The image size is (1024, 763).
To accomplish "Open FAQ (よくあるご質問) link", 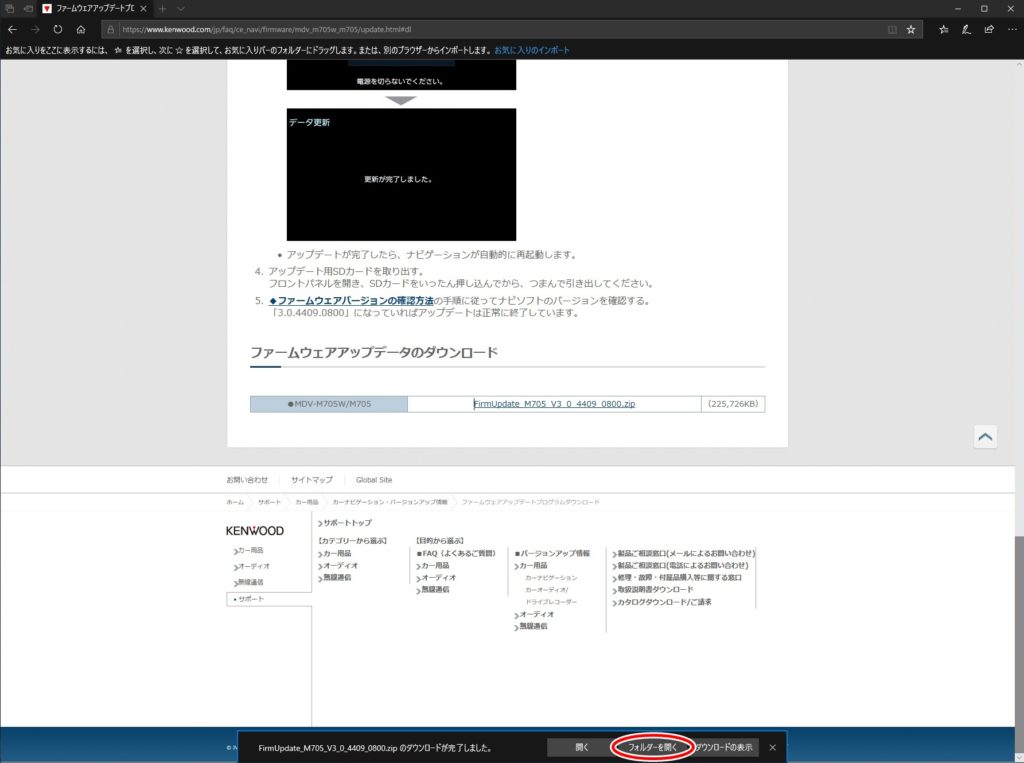I will tap(456, 553).
